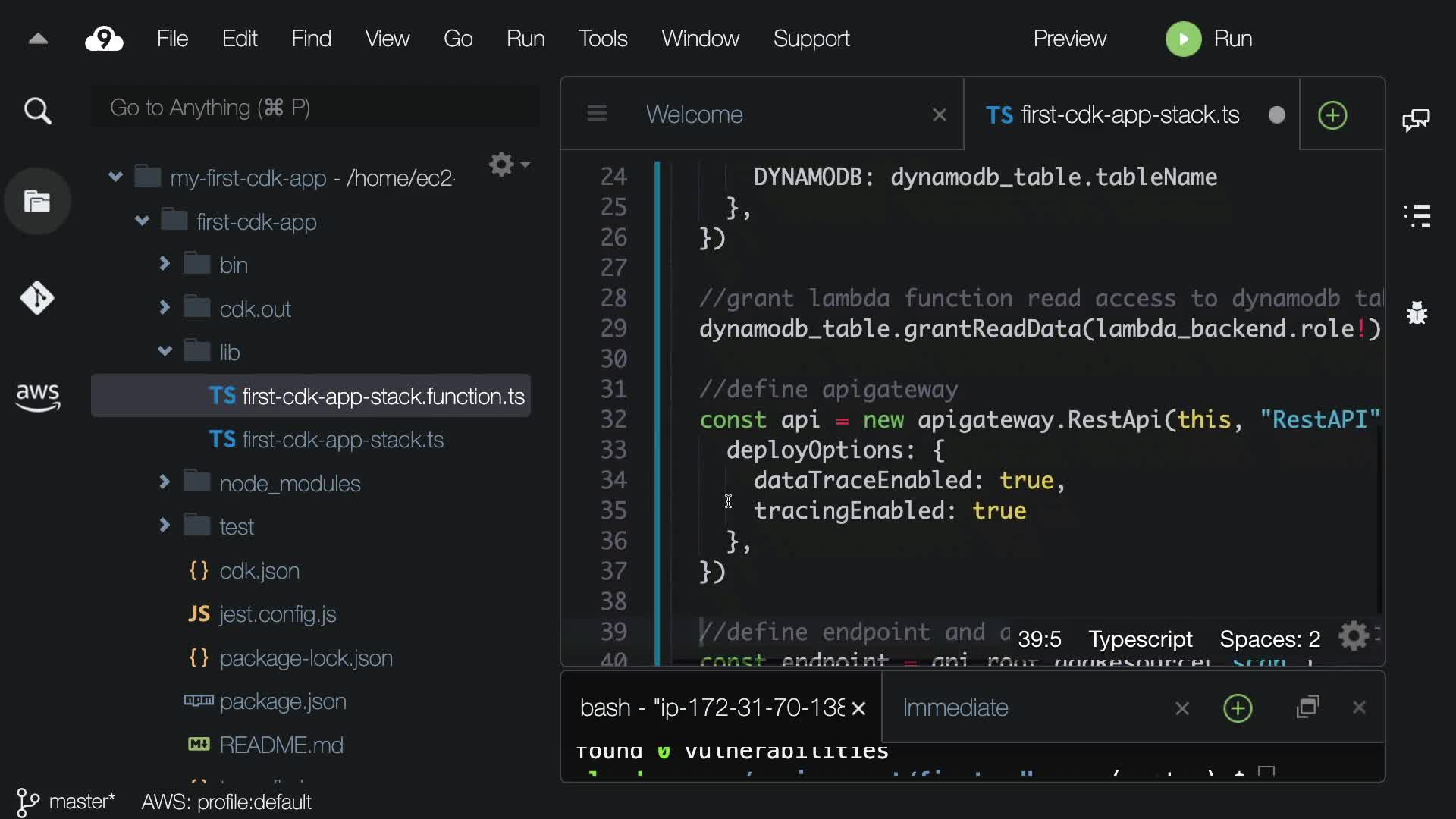This screenshot has height=819, width=1456.
Task: Switch to the Welcome tab
Action: (x=694, y=115)
